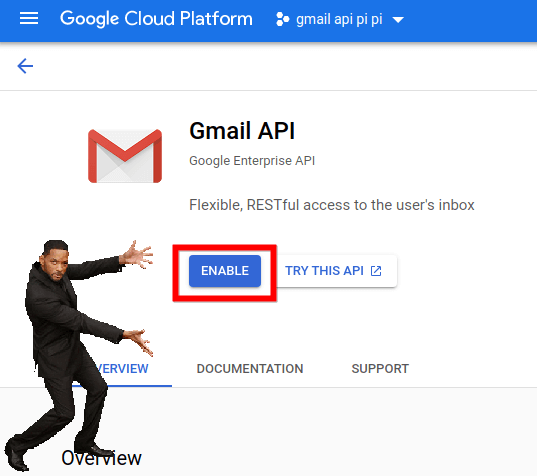This screenshot has height=476, width=537.
Task: Click the 'Overview' section heading
Action: [x=101, y=458]
